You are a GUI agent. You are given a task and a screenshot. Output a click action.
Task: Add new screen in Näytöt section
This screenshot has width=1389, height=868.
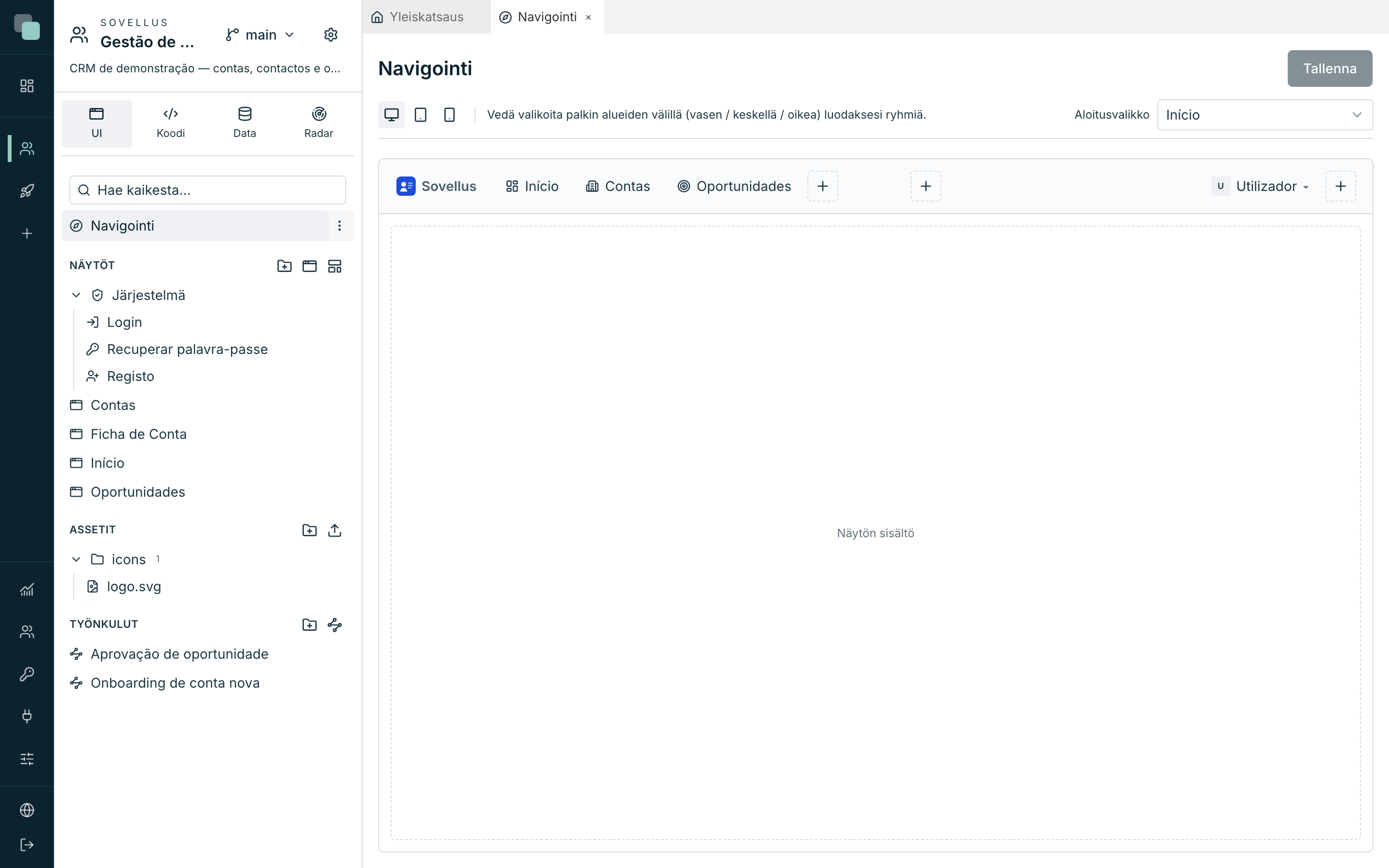(309, 266)
